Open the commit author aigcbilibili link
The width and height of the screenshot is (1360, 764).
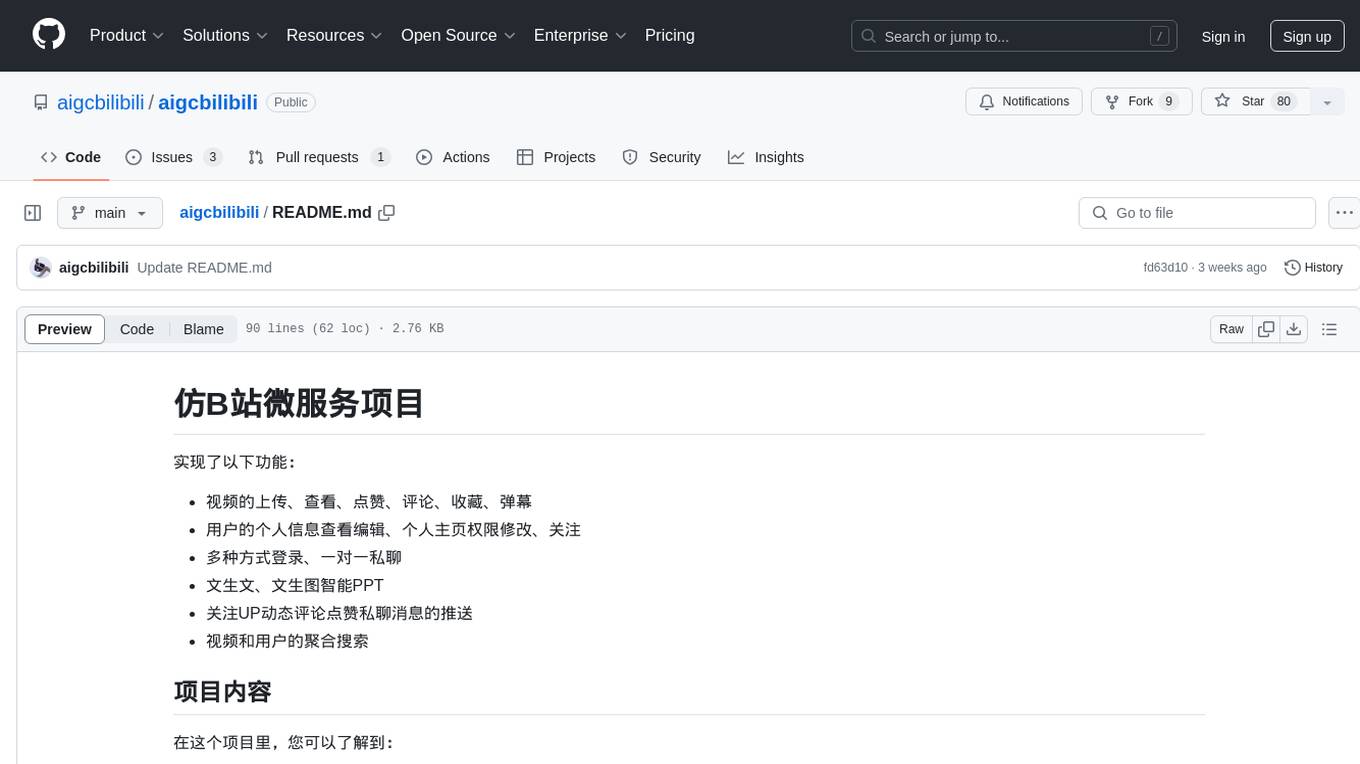pyautogui.click(x=94, y=267)
